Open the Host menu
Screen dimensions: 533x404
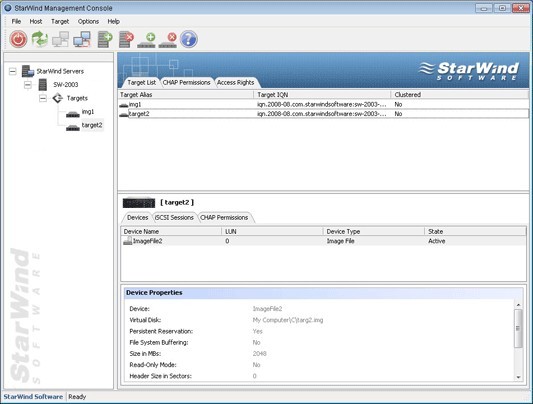(x=36, y=21)
